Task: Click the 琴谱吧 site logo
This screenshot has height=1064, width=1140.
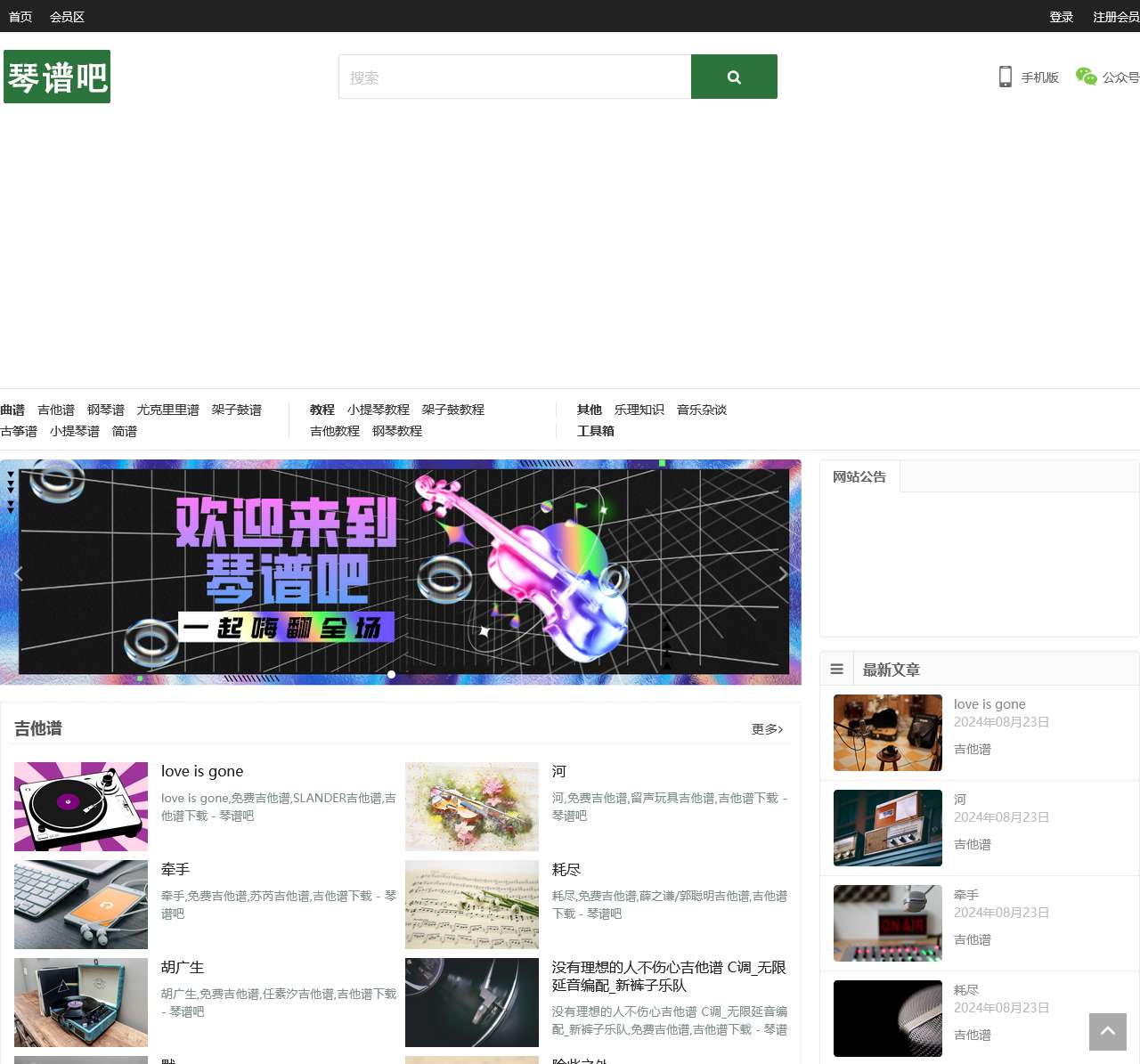Action: pos(56,77)
